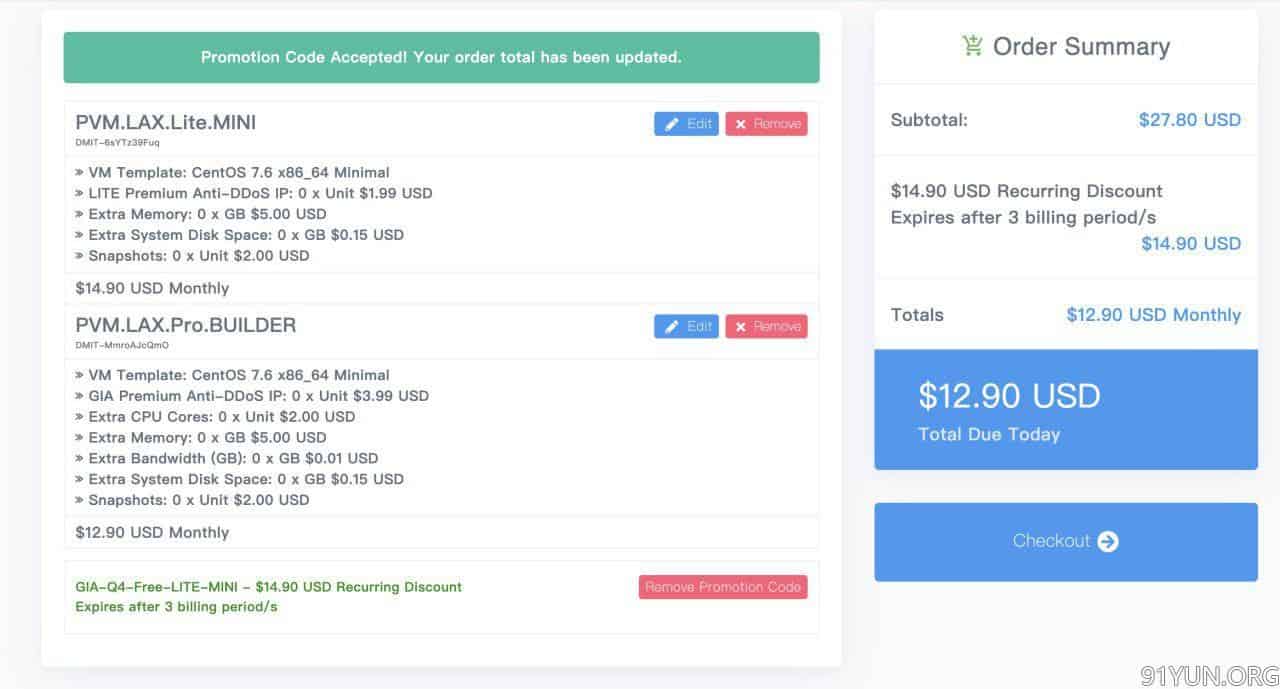Click the $12.90 USD Monthly totals value

coord(1154,315)
